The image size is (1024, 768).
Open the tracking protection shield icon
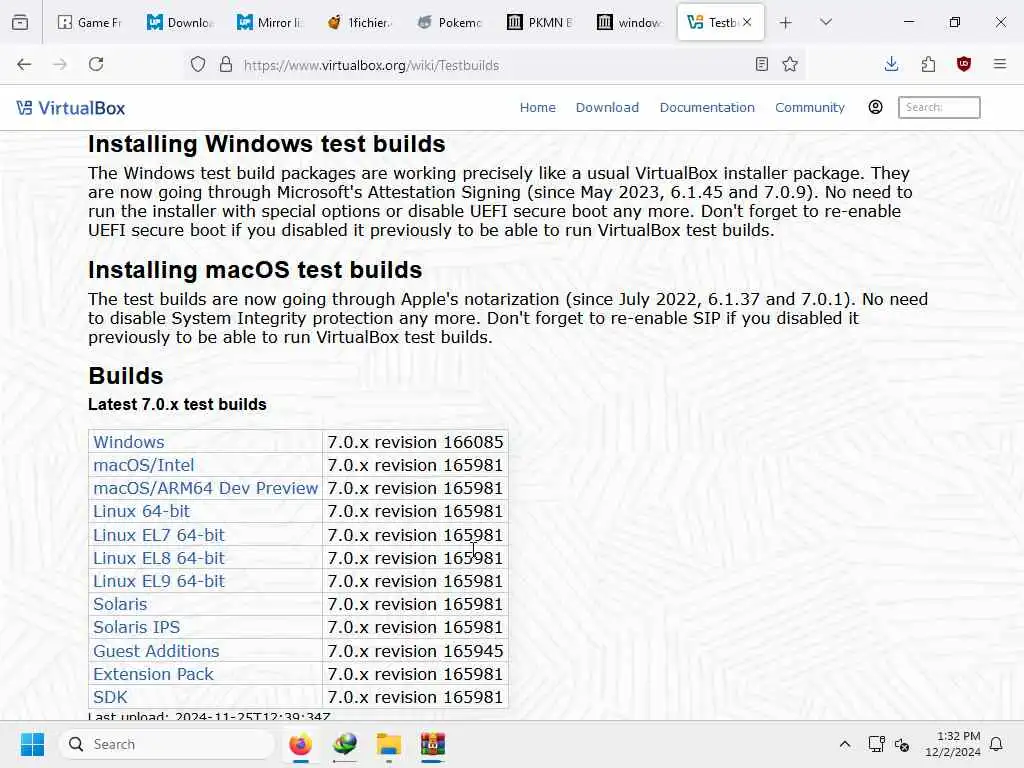[x=198, y=65]
